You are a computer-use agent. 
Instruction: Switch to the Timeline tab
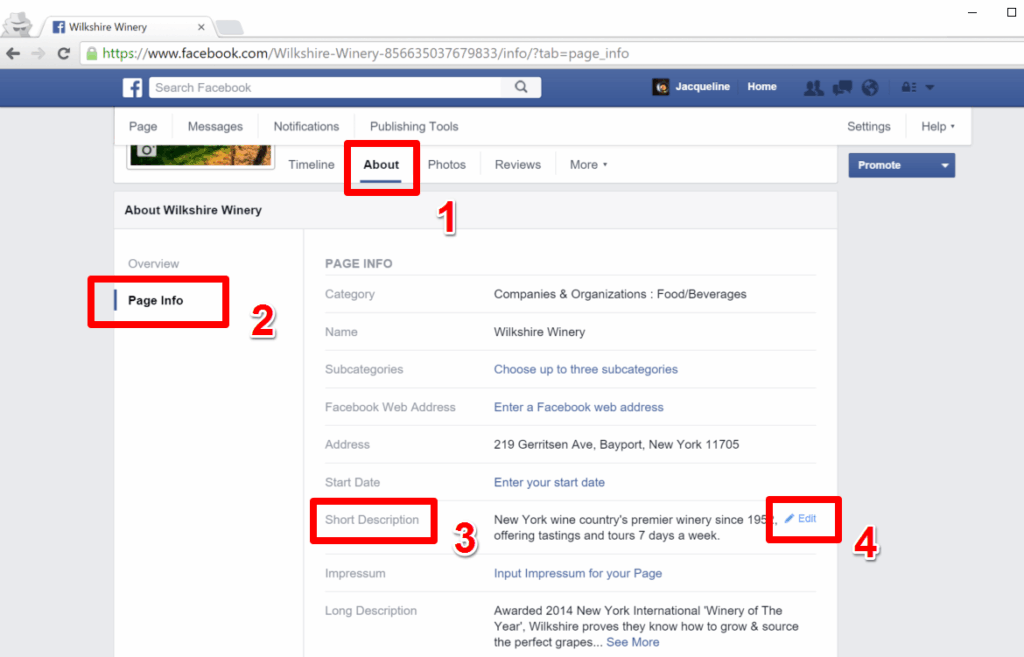point(312,165)
